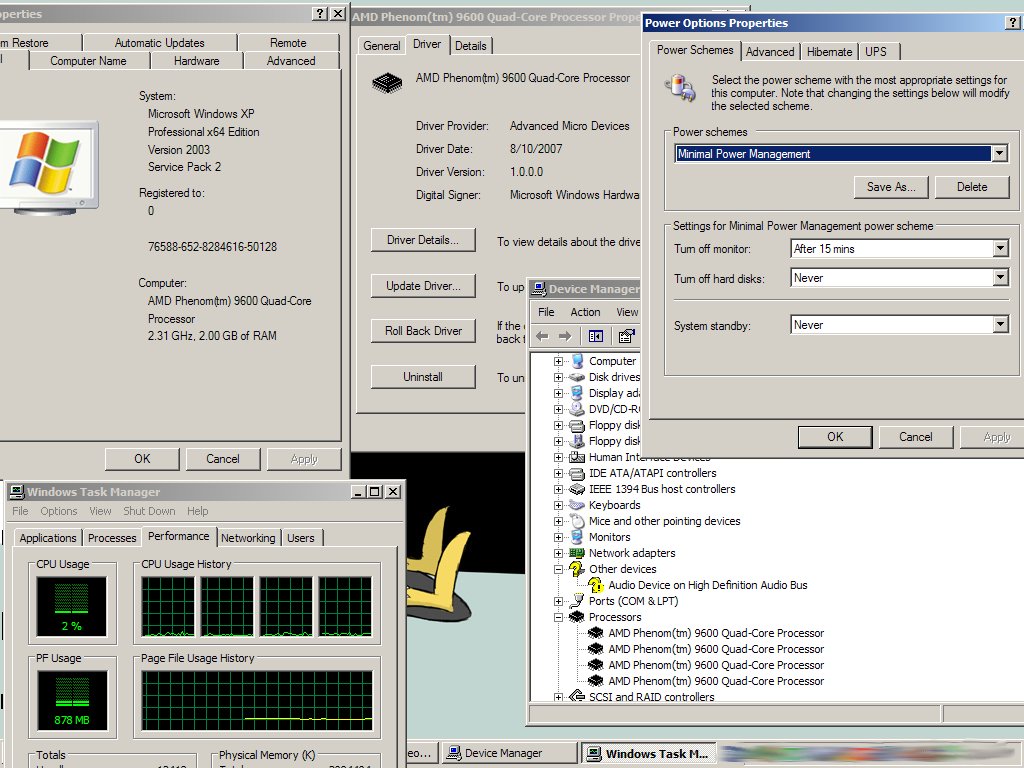Click Cancel in System Properties dialog
Screen dimensions: 1024x768
(x=223, y=458)
